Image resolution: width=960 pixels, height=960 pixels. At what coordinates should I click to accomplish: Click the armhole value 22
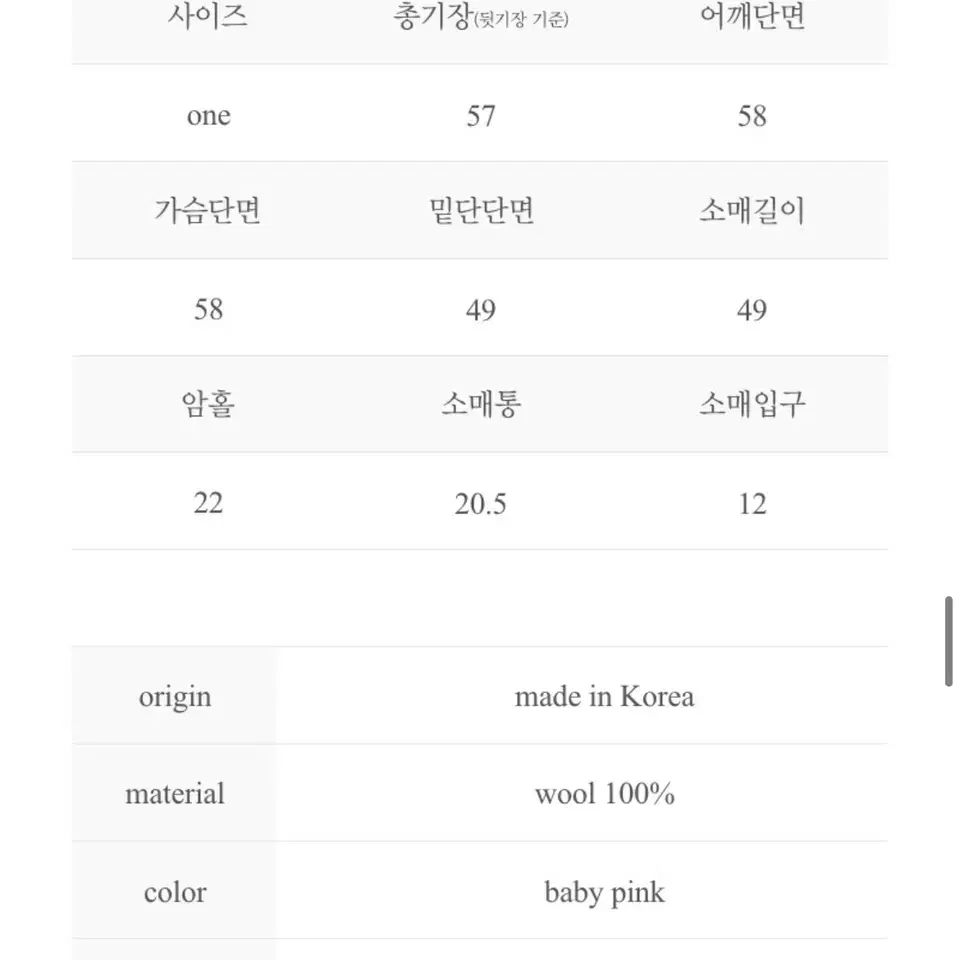pyautogui.click(x=208, y=503)
